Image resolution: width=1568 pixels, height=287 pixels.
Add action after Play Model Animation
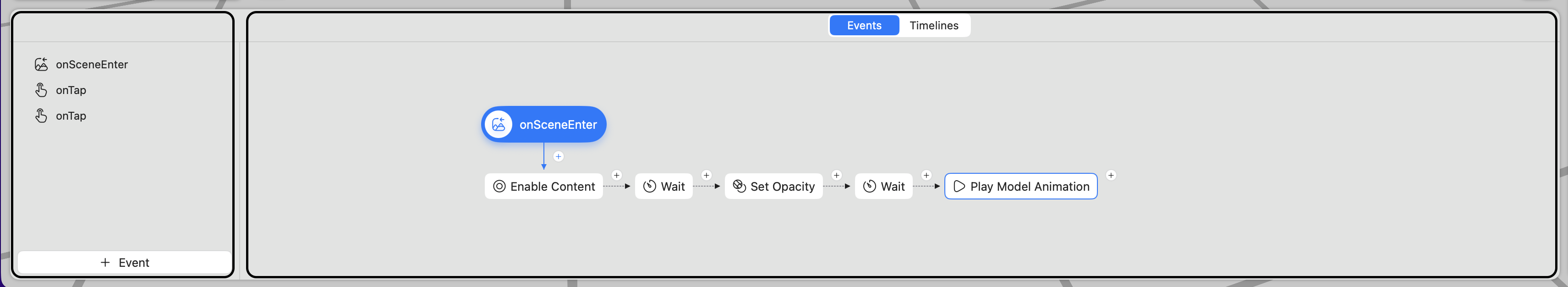[1111, 176]
